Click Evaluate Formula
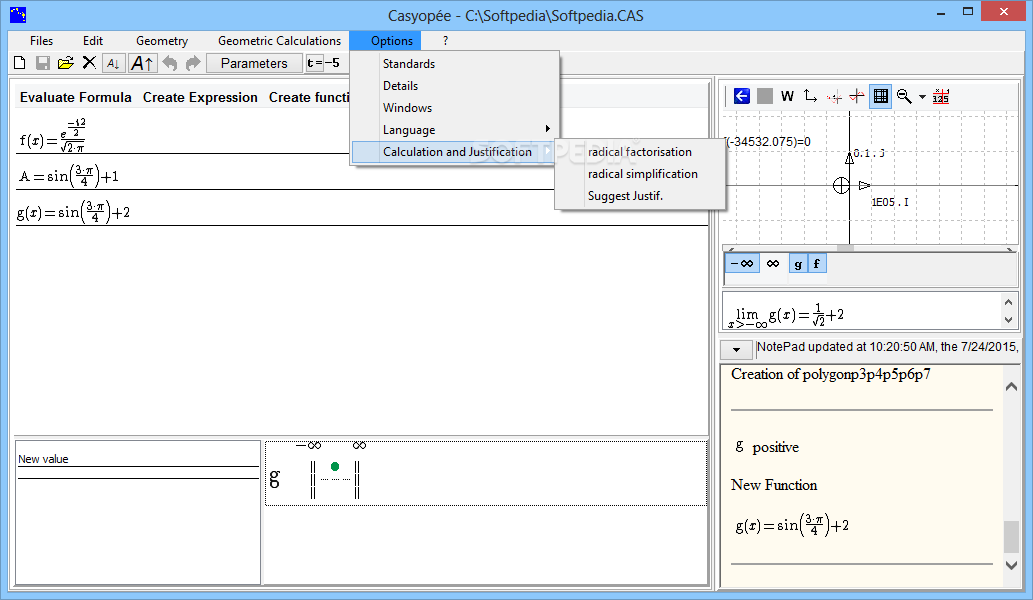Image resolution: width=1033 pixels, height=600 pixels. click(76, 97)
